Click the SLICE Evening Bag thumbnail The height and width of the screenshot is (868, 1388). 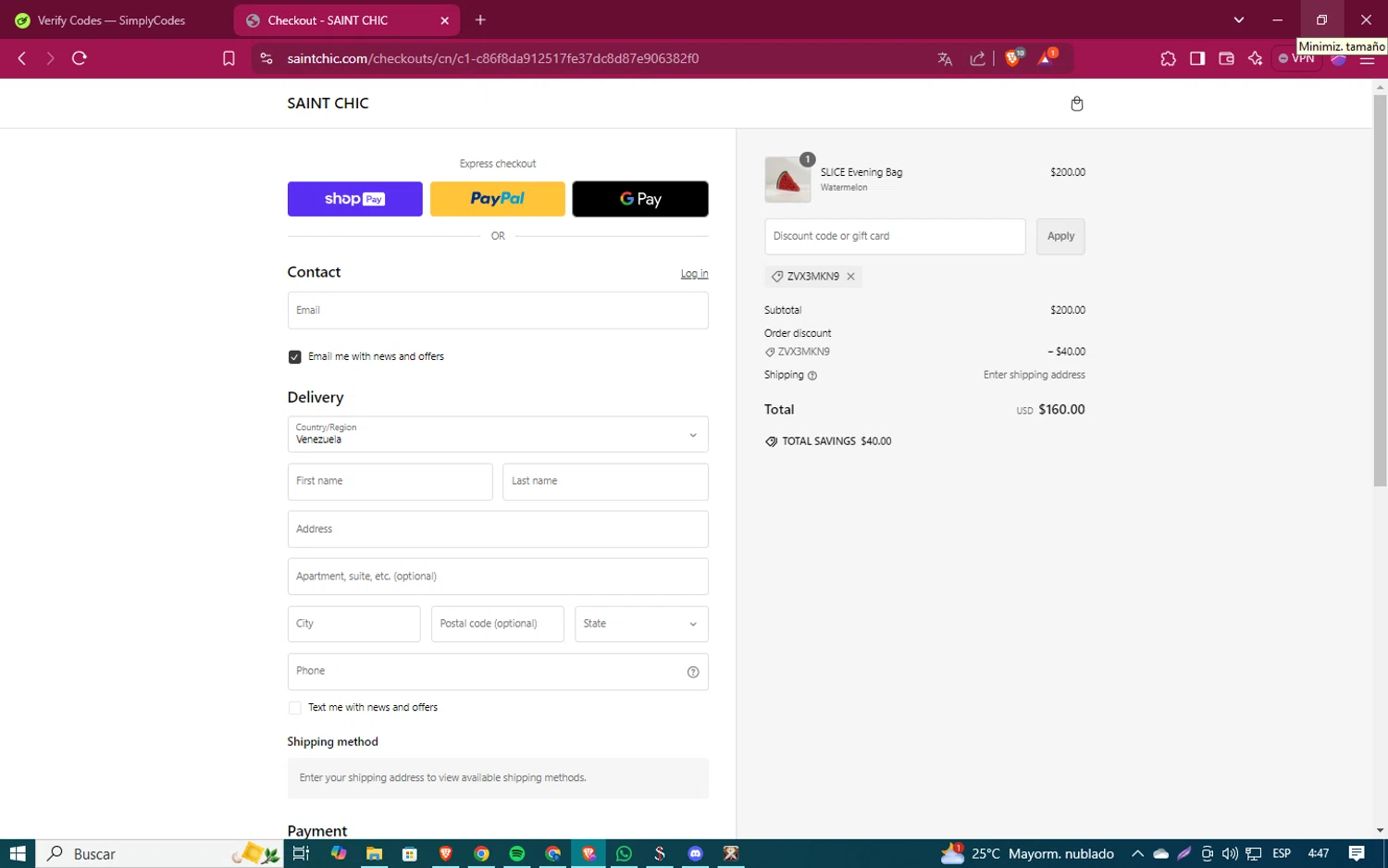click(787, 180)
